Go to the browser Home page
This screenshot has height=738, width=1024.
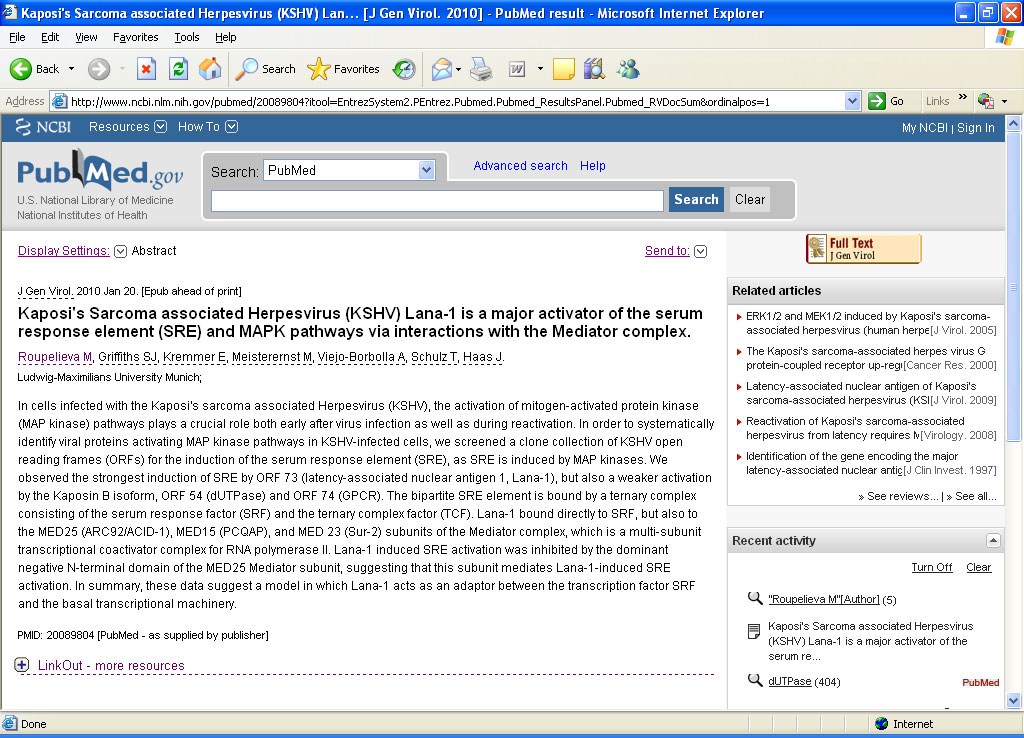pos(210,69)
